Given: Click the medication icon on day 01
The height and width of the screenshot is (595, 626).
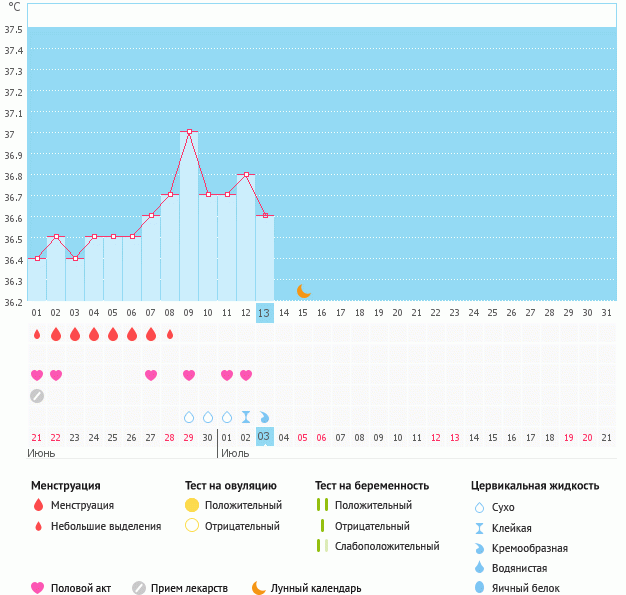Looking at the screenshot, I should [x=37, y=396].
